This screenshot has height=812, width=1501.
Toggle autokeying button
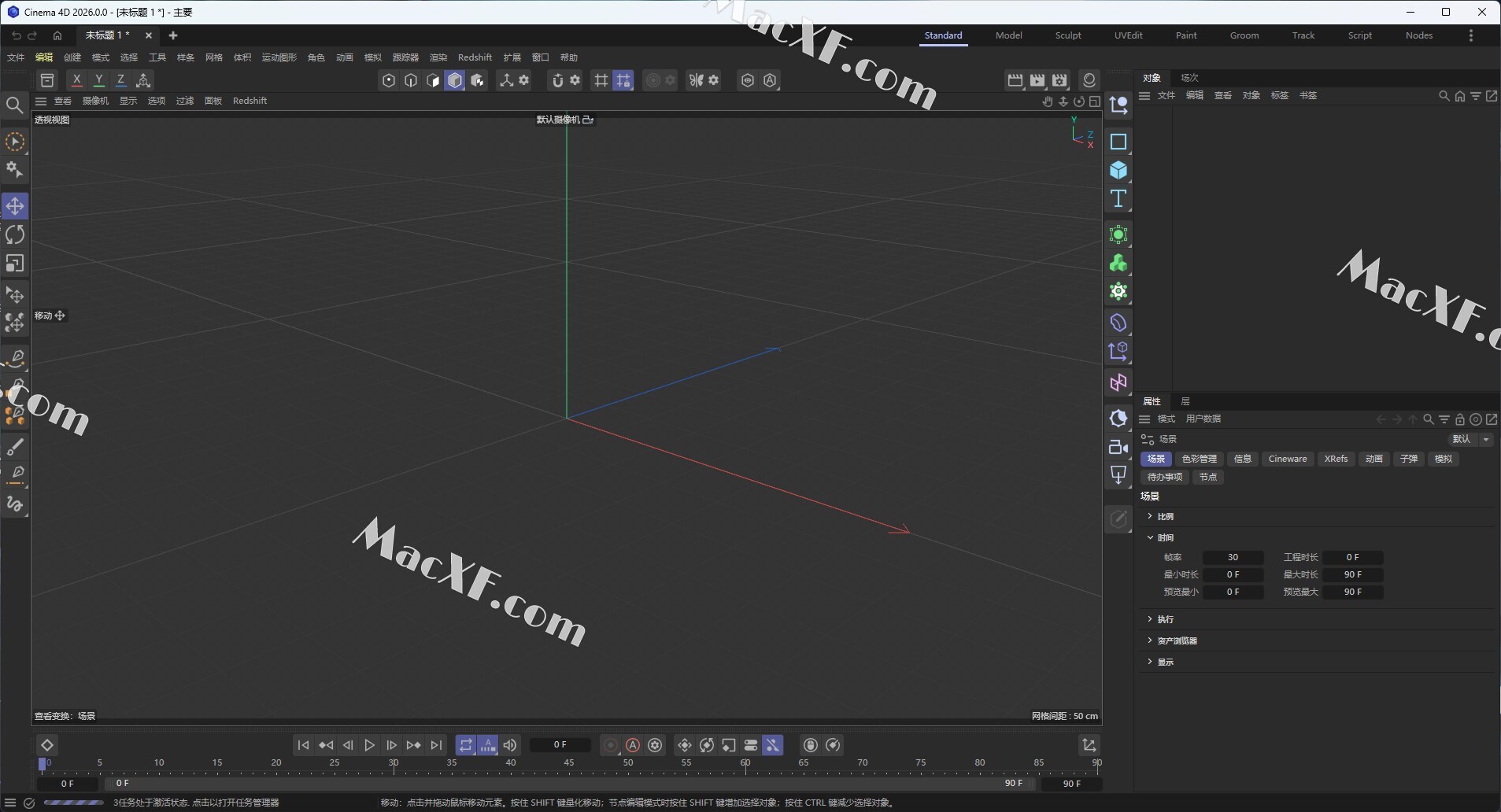pyautogui.click(x=633, y=745)
